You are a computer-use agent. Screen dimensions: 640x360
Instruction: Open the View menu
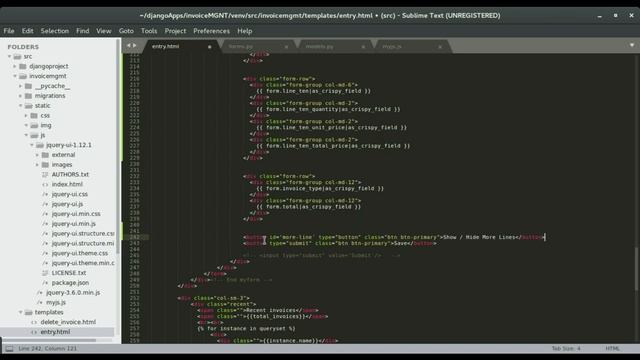(104, 31)
